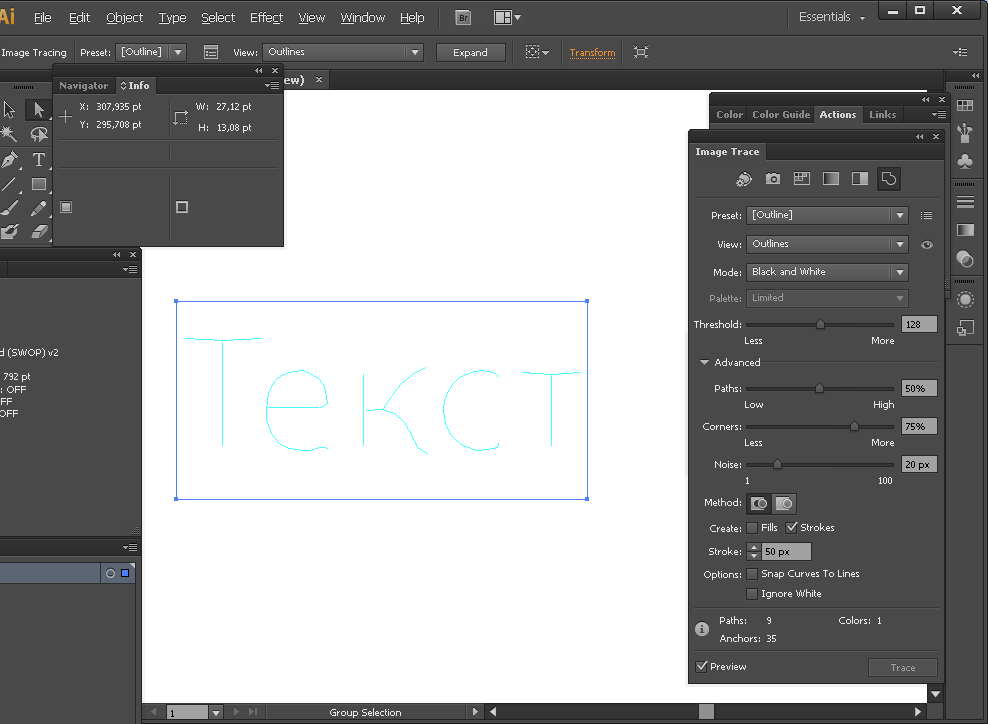Switch to the Navigator tab
This screenshot has height=724, width=988.
pos(83,86)
